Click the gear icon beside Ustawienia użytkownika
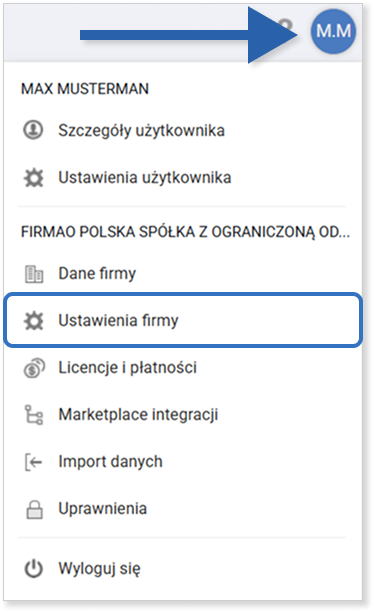374x612 pixels. coord(34,178)
